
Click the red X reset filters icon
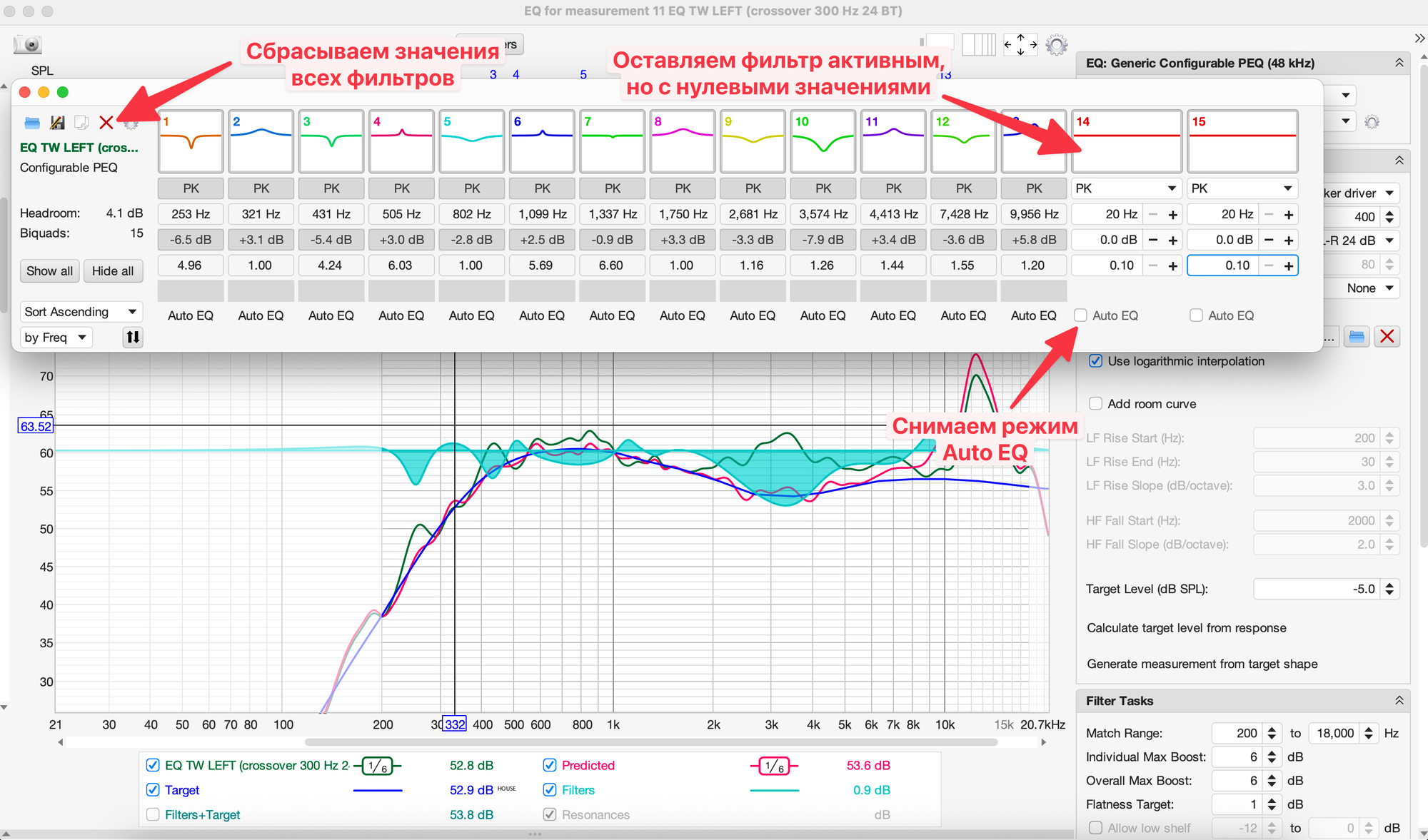[x=106, y=123]
